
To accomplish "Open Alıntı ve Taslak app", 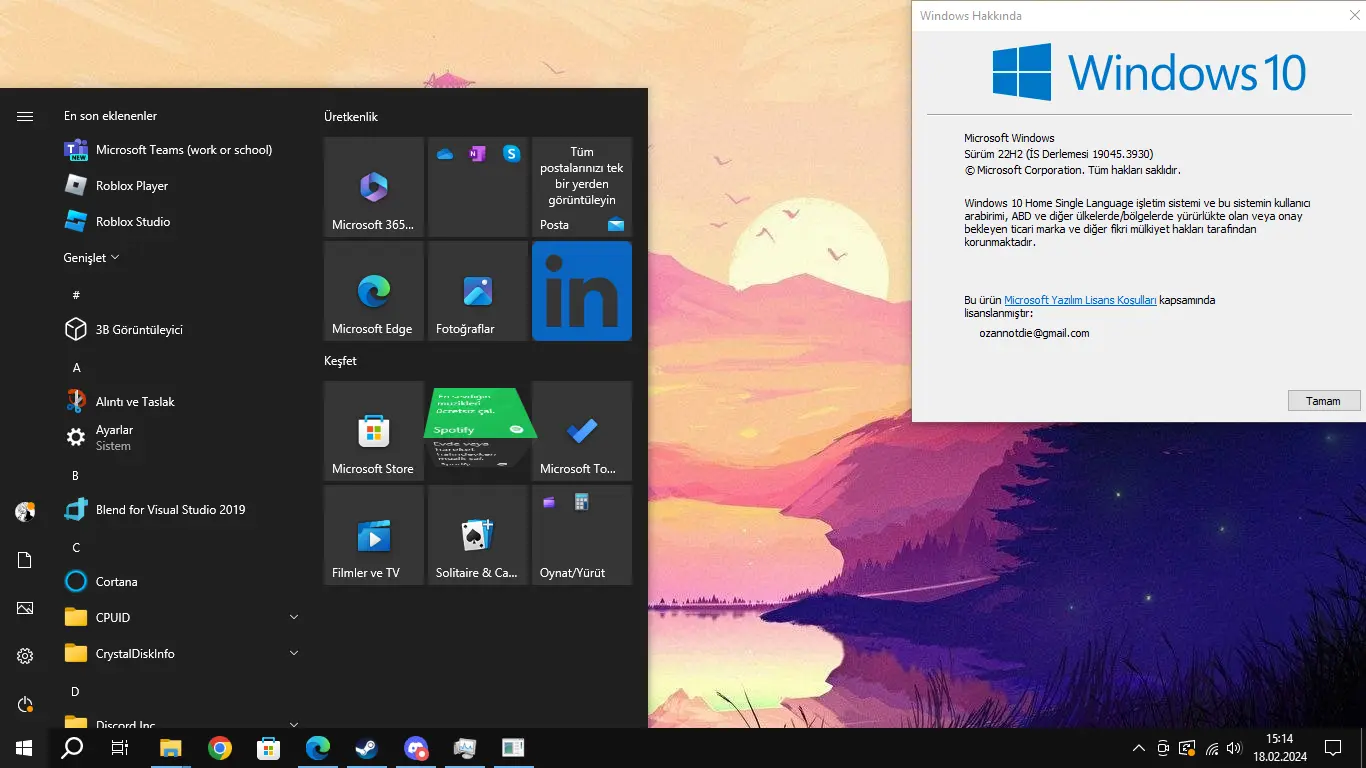I will 182,402.
